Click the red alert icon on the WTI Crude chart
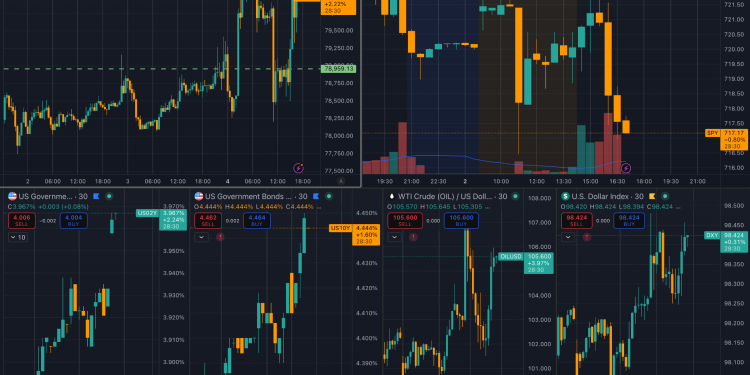 click(x=413, y=237)
